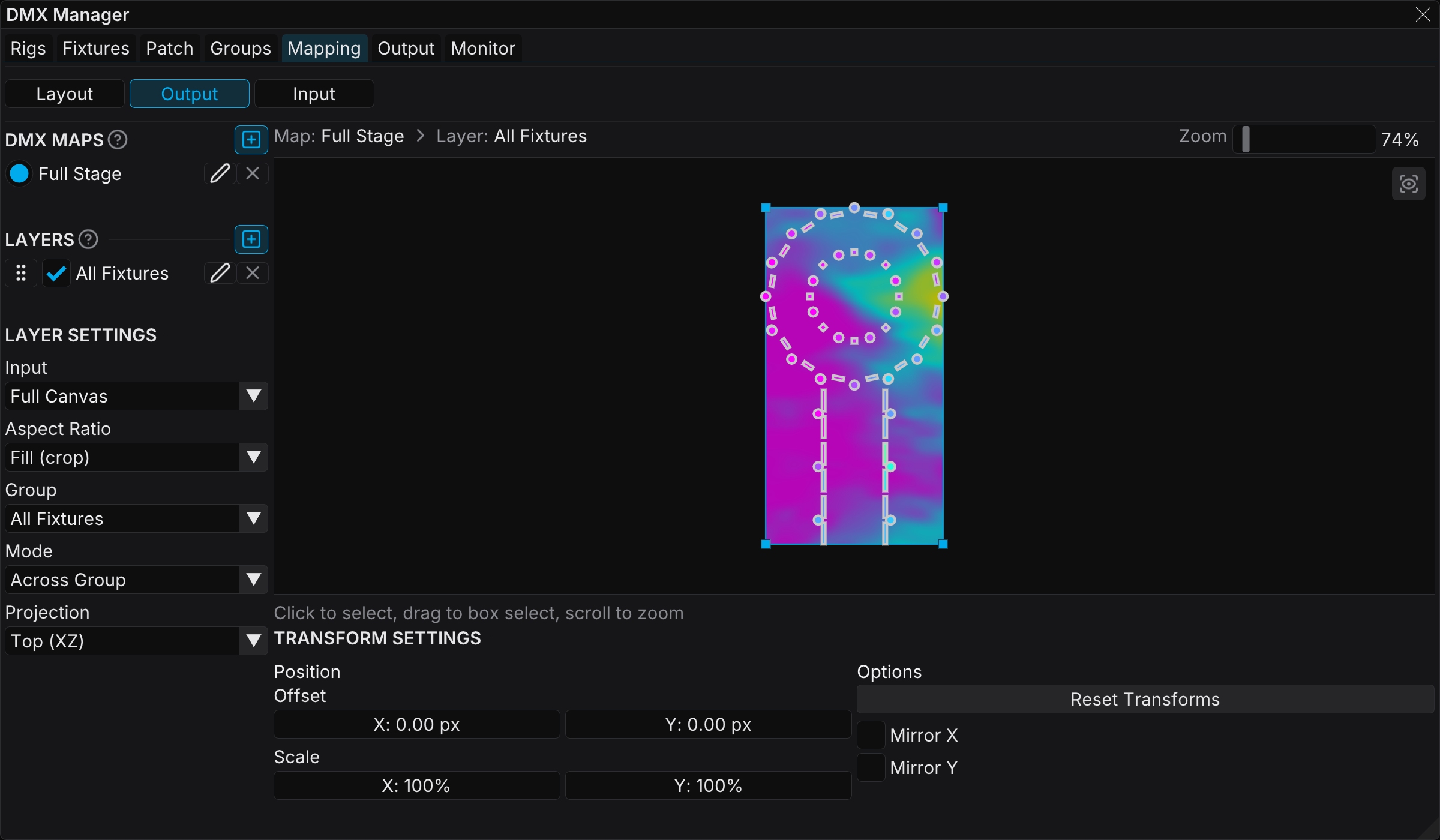Open the Projection Top (XZ) dropdown

tap(136, 641)
